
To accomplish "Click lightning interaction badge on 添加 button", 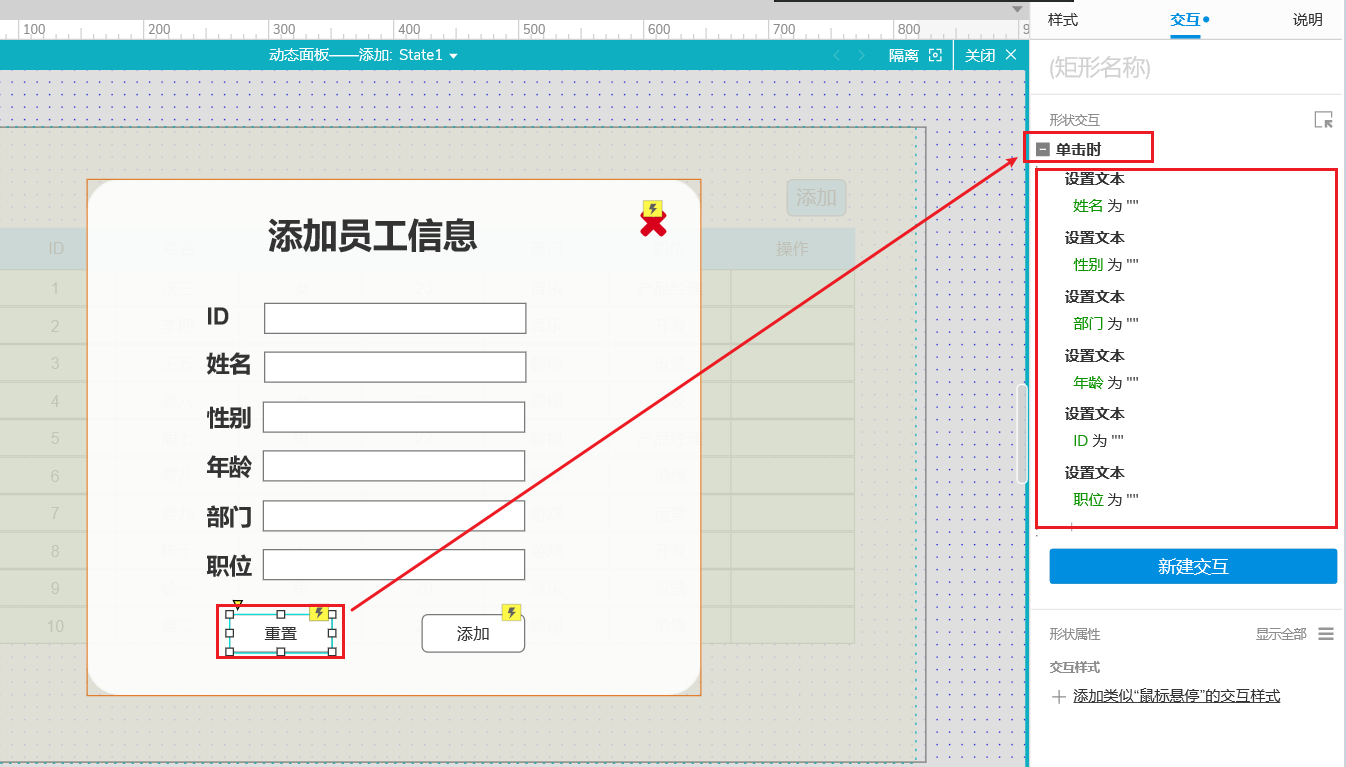I will tap(511, 613).
